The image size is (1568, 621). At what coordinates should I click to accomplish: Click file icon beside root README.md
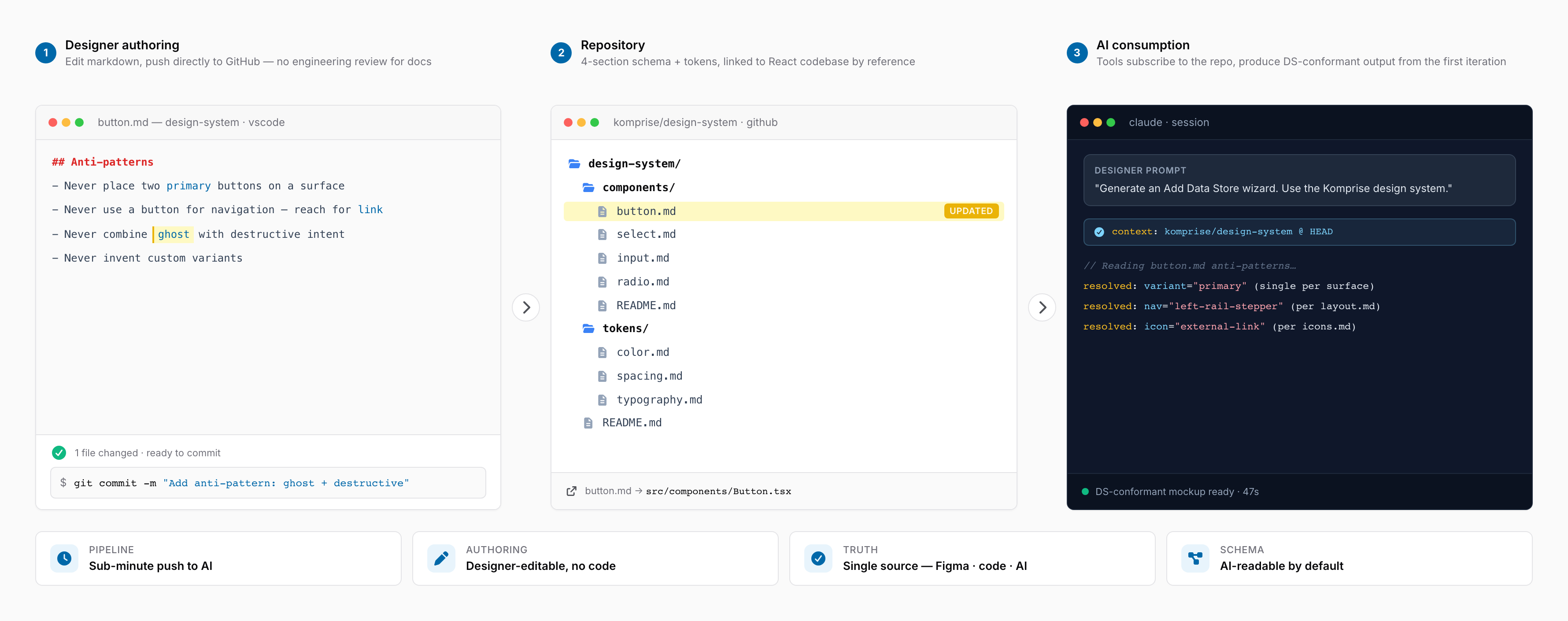click(x=588, y=422)
